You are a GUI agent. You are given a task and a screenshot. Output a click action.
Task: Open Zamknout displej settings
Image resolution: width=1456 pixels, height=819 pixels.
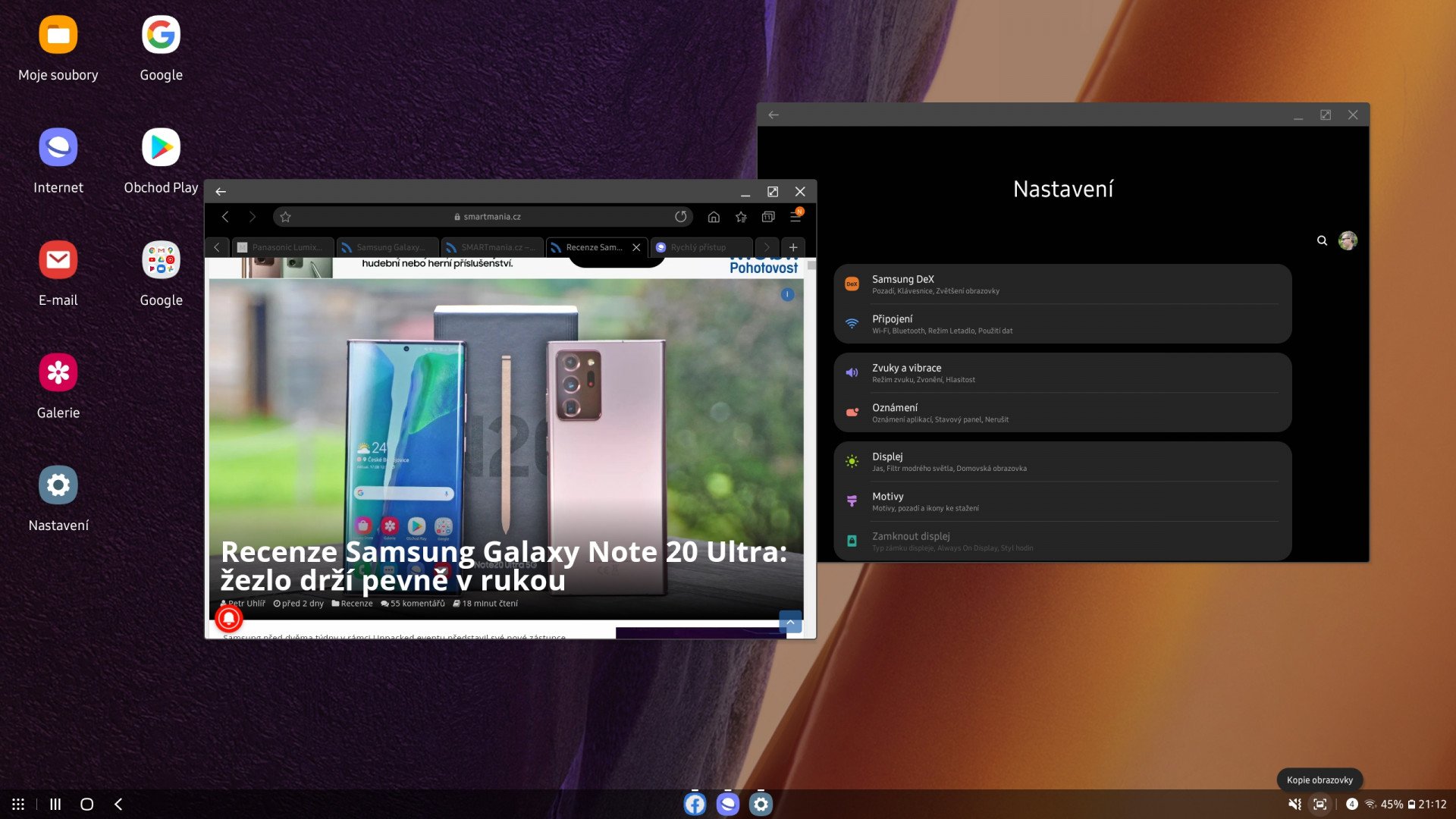(x=1062, y=541)
